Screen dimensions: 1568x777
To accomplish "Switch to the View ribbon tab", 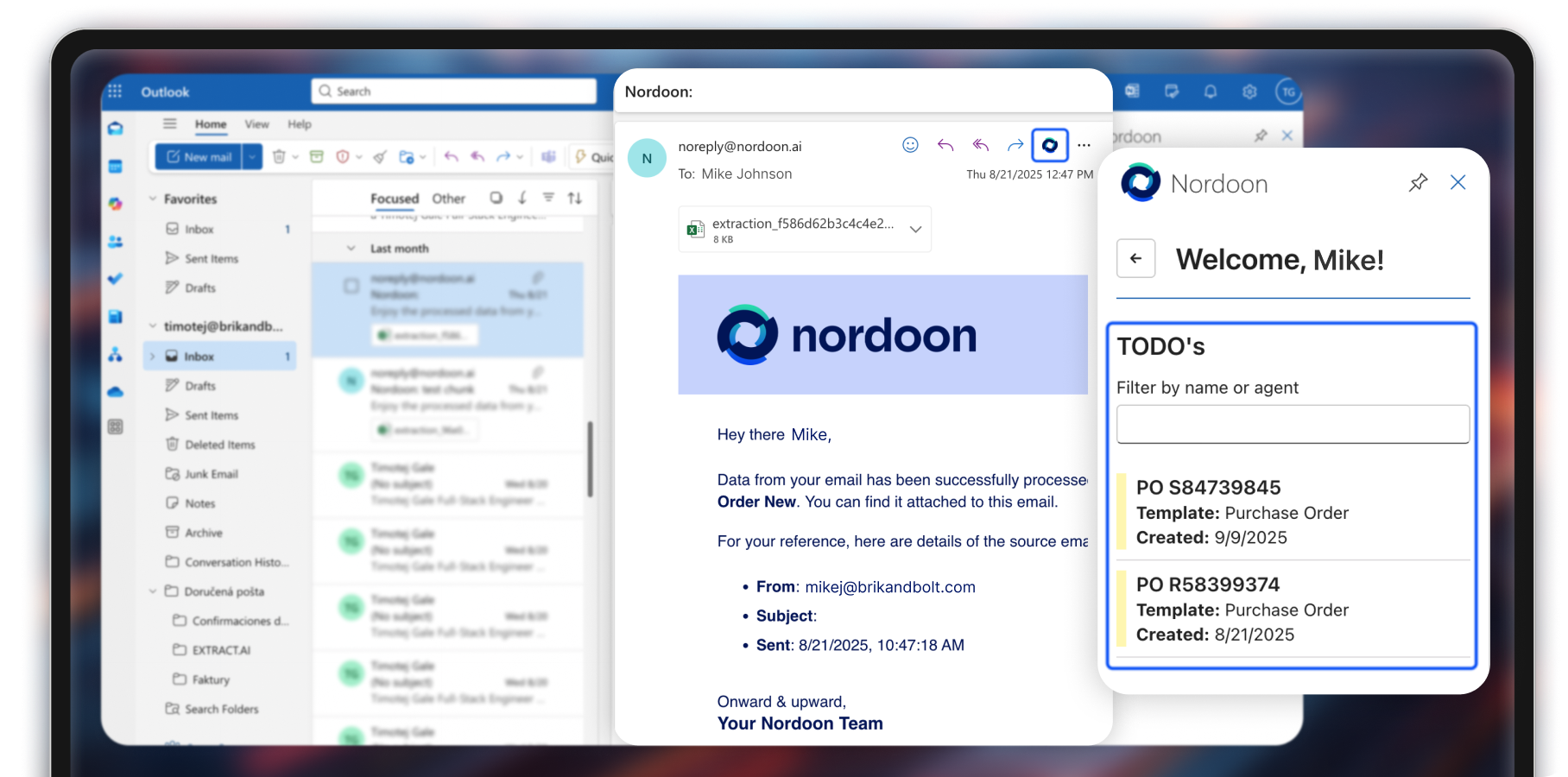I will pyautogui.click(x=256, y=124).
